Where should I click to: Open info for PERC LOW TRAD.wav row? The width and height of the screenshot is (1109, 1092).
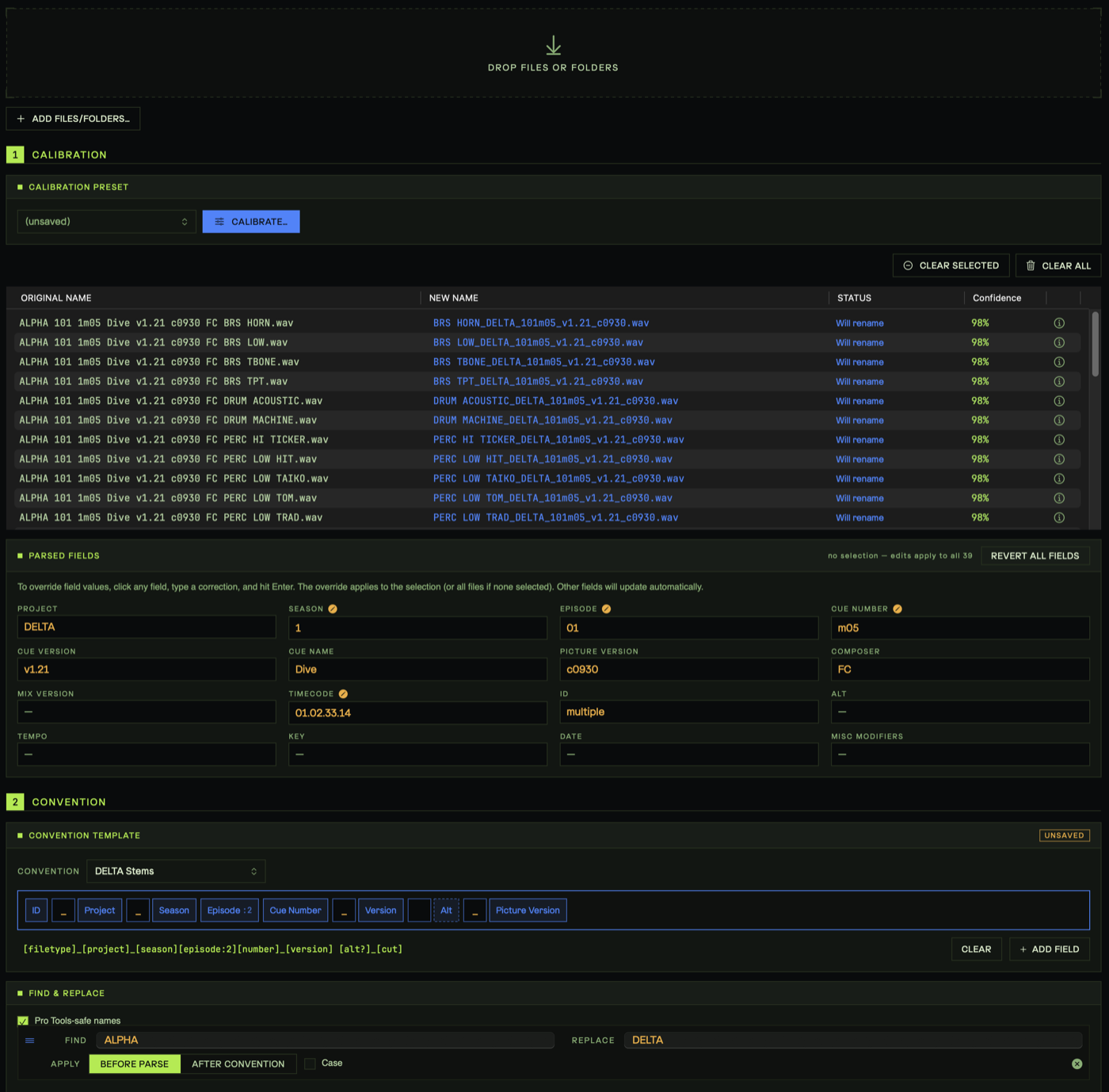click(x=1059, y=517)
